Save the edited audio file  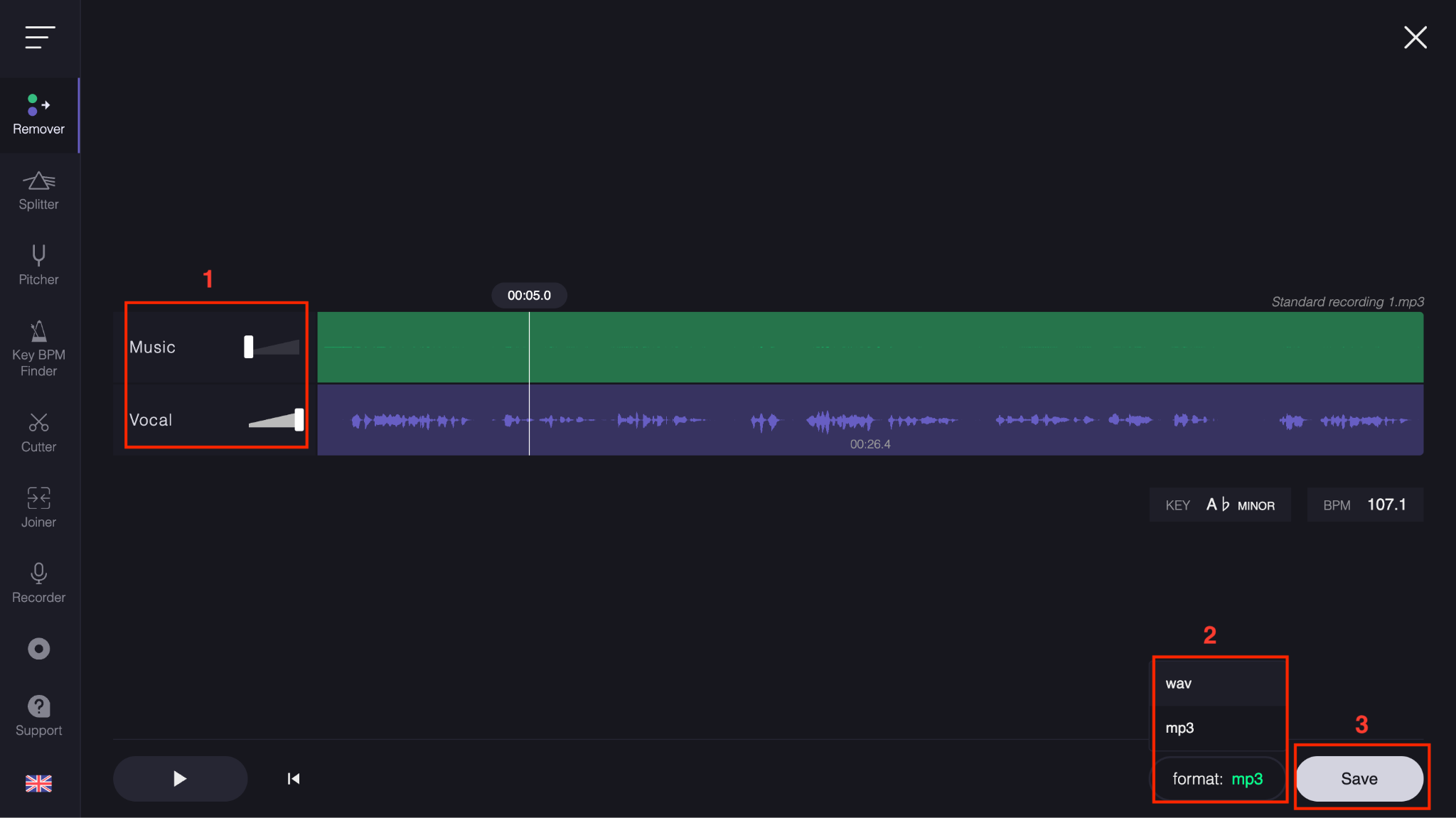[1359, 777]
